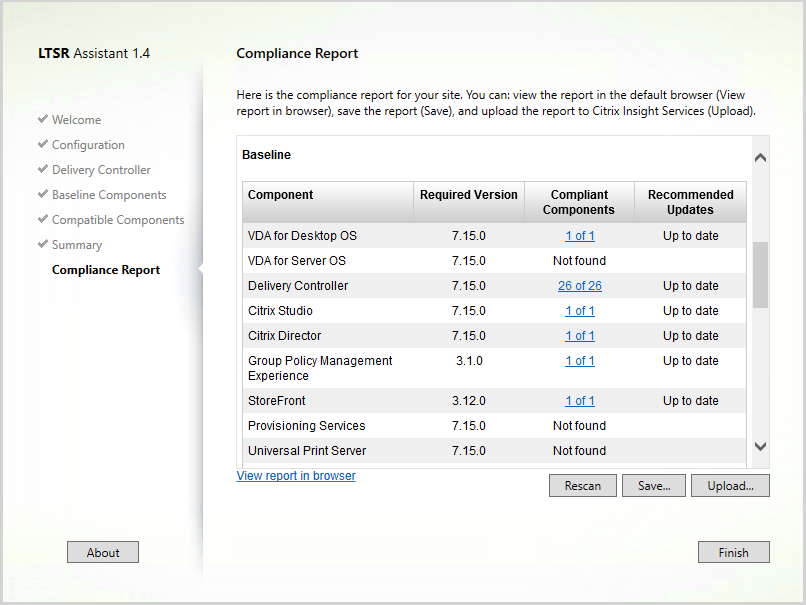
Task: Click the Compatible Components step checkmark icon
Action: tap(43, 218)
